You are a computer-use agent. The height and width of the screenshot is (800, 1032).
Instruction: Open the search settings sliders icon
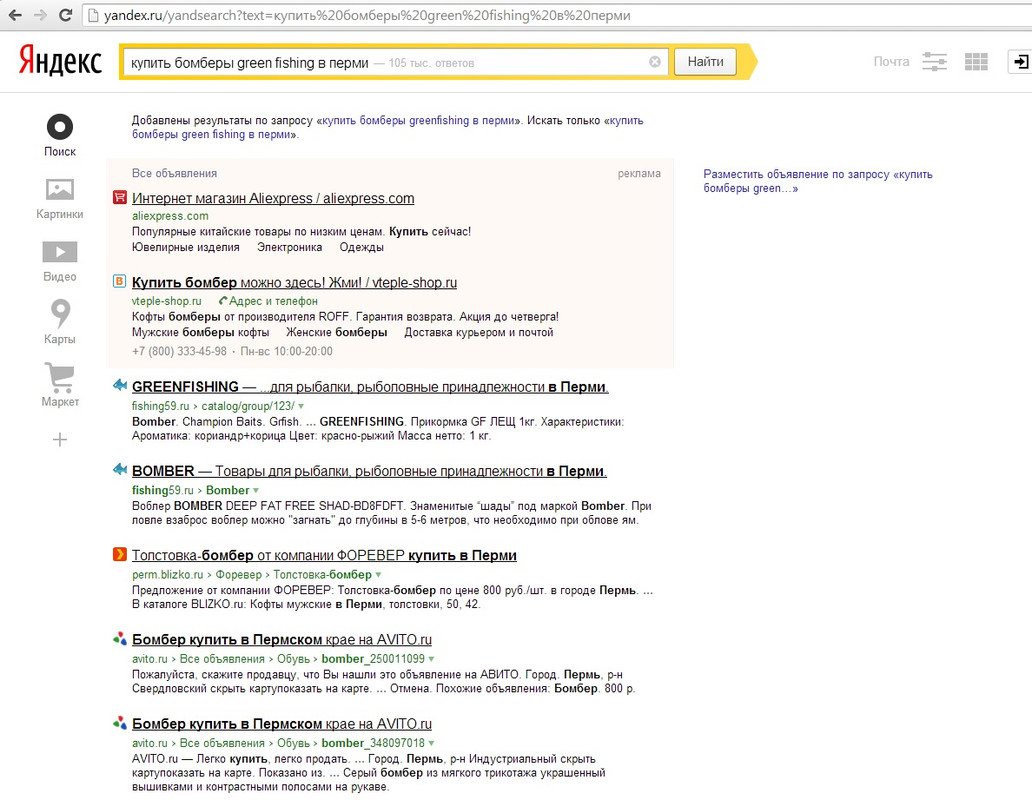(934, 62)
